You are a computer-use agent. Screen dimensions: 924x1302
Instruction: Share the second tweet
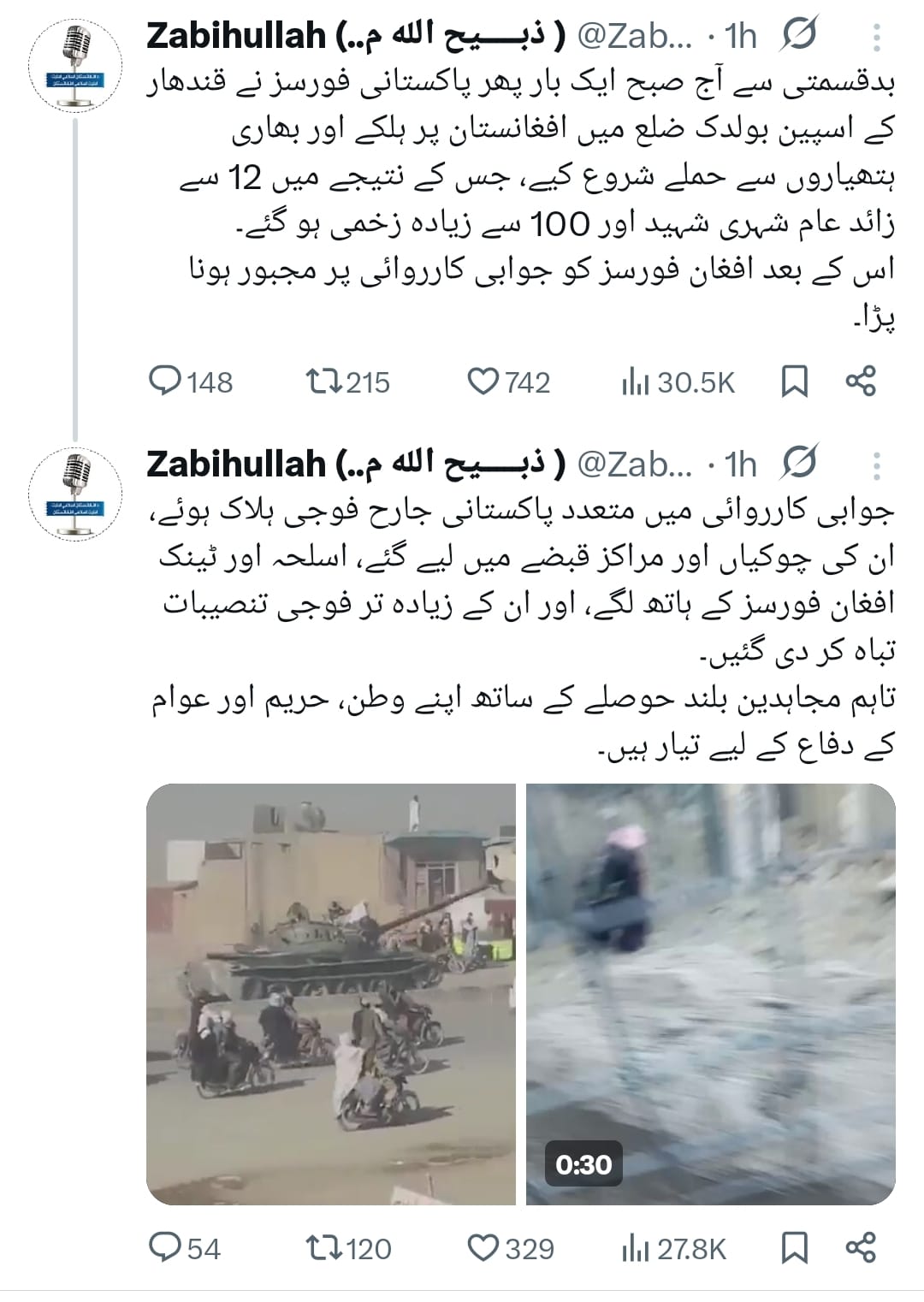(861, 1248)
